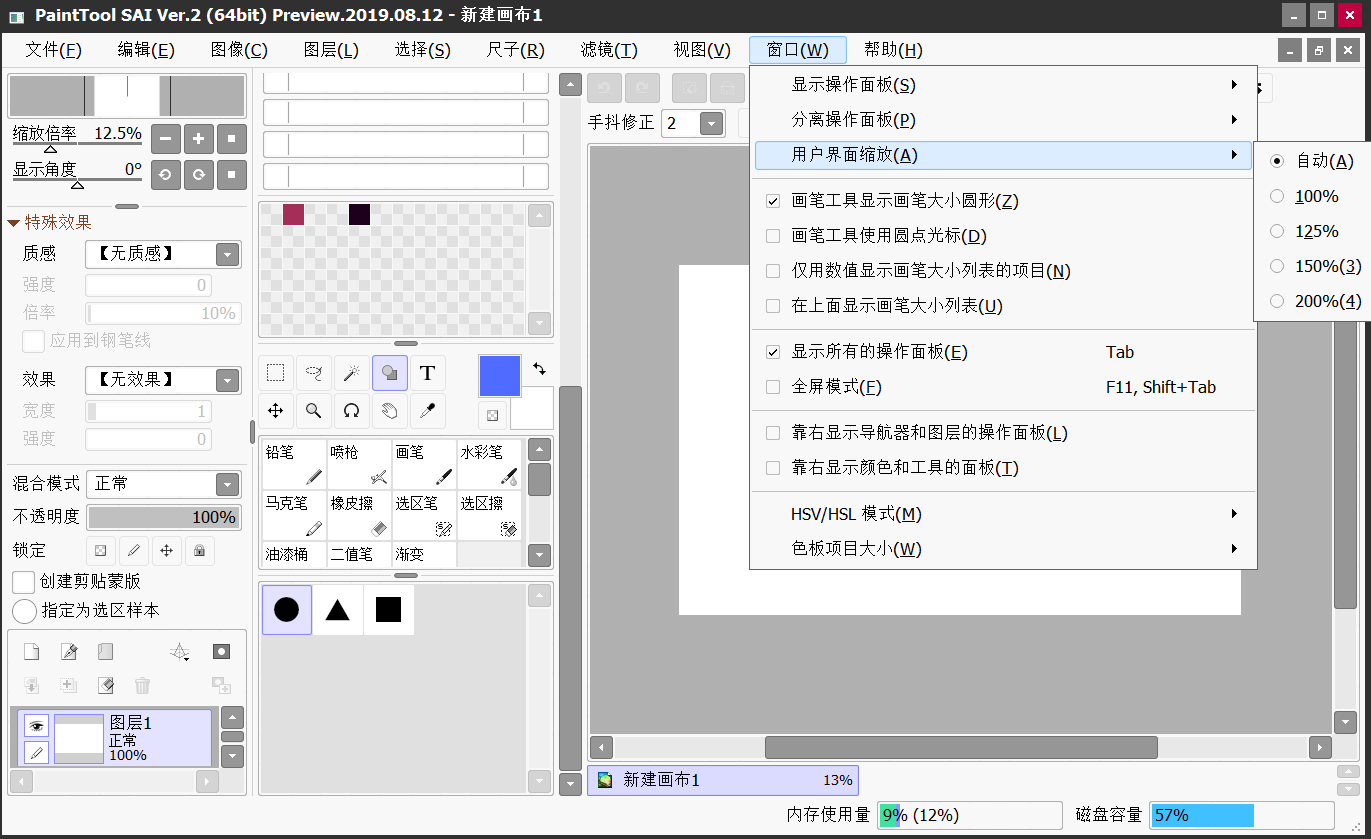Select the eyedropper color picker tool
1371x839 pixels.
coord(428,410)
